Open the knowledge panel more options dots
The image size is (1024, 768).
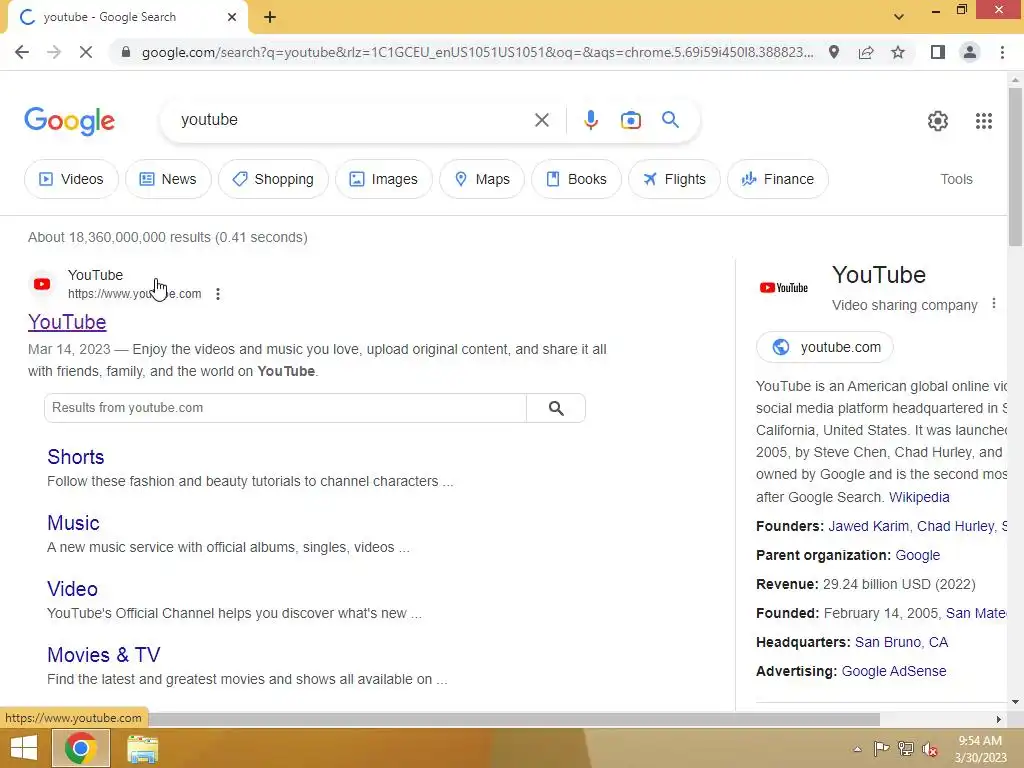coord(993,304)
